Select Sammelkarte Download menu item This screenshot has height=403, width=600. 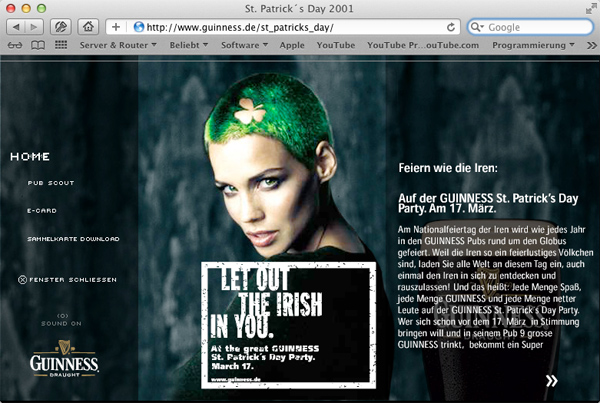tap(73, 239)
